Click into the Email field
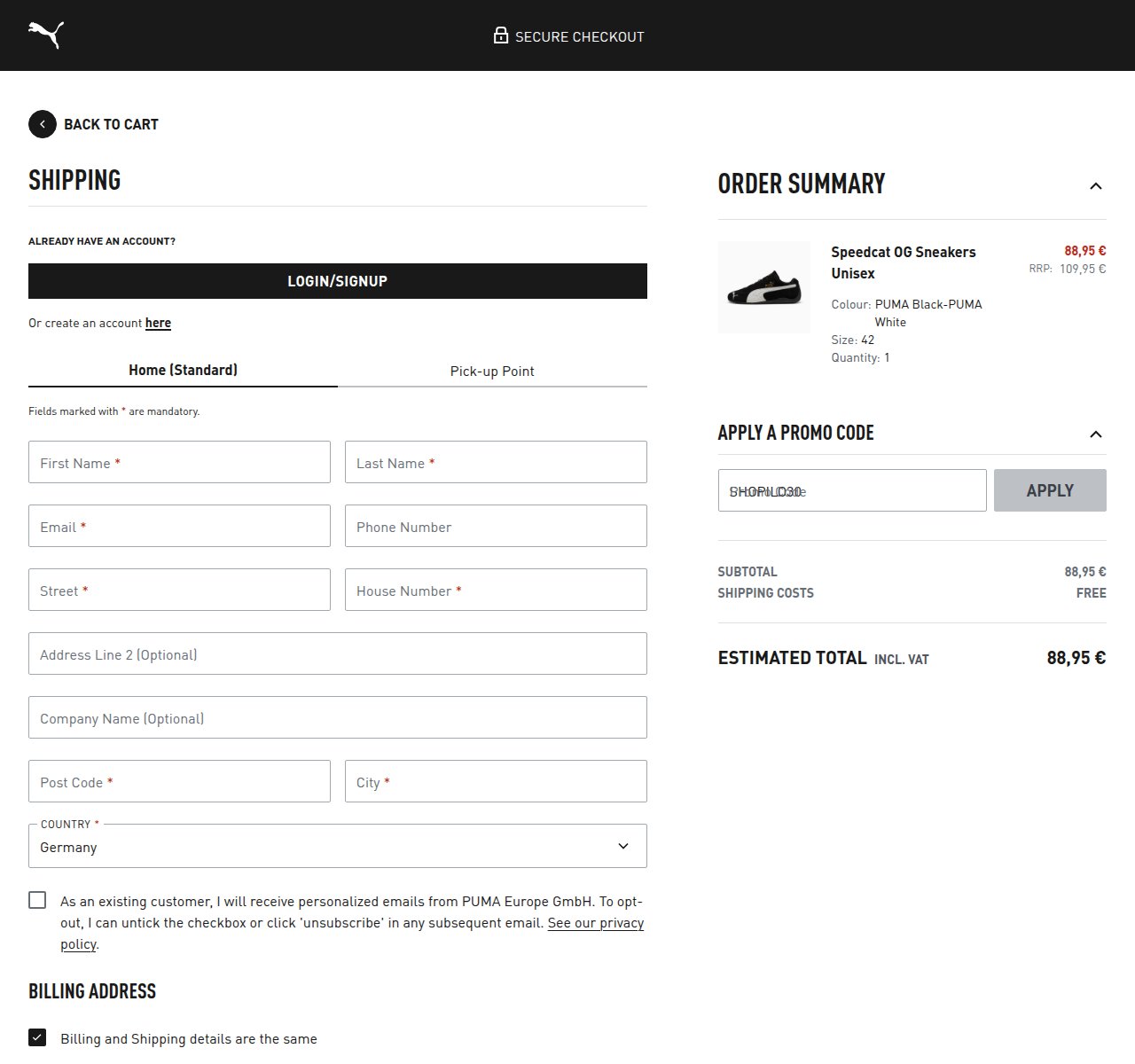1135x1064 pixels. pyautogui.click(x=179, y=526)
